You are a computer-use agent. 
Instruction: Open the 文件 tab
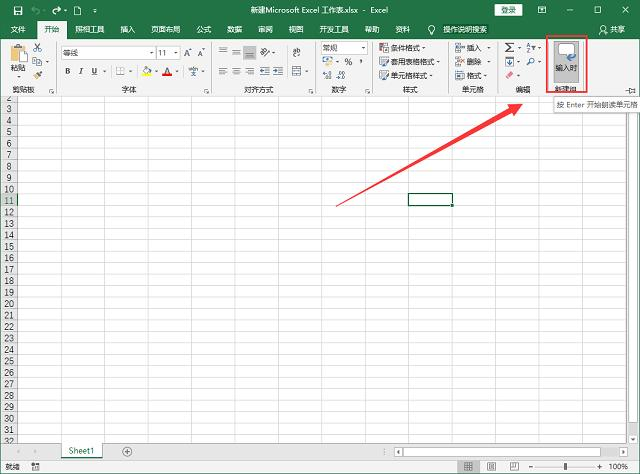tap(18, 29)
